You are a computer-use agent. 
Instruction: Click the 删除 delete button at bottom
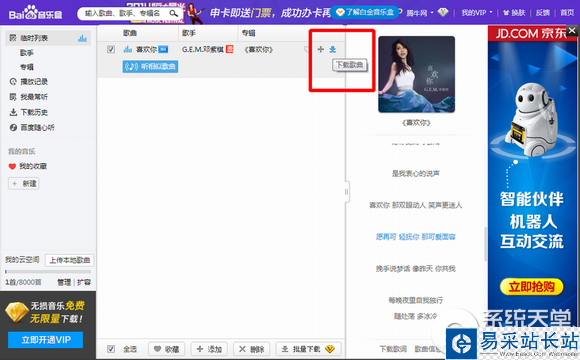click(x=252, y=349)
